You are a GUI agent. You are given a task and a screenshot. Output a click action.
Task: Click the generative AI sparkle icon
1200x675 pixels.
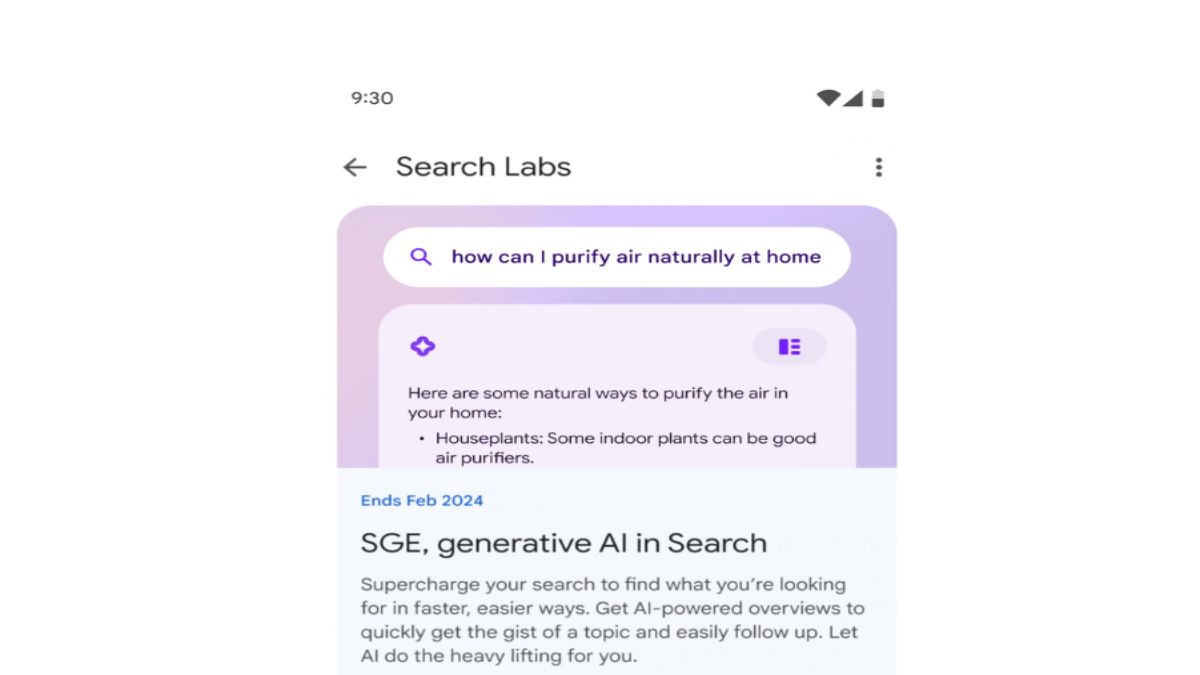click(x=422, y=347)
